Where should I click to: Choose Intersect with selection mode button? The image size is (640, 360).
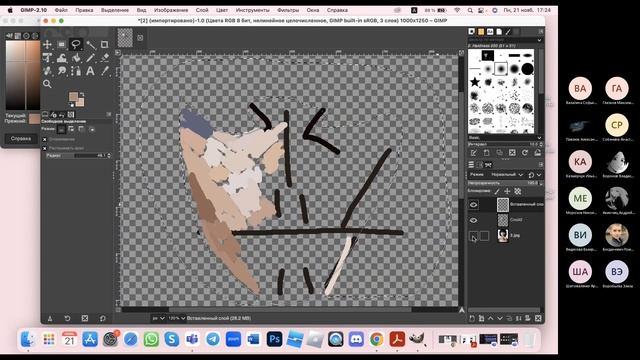[91, 129]
